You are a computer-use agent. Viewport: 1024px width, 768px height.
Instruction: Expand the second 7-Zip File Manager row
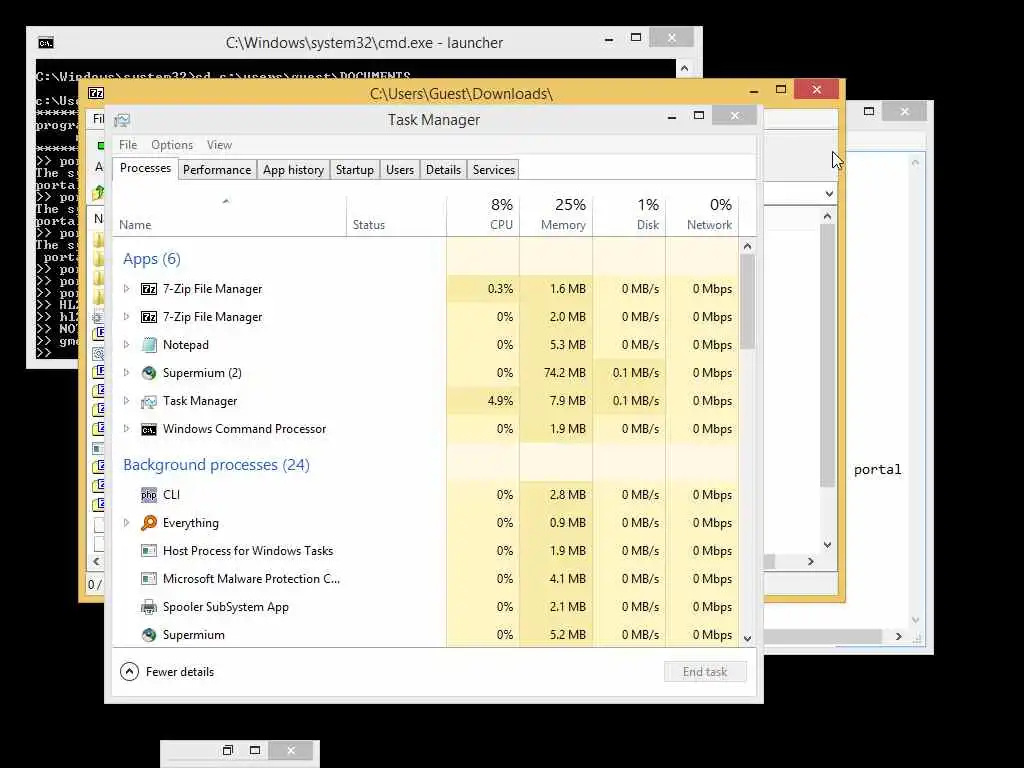point(127,317)
